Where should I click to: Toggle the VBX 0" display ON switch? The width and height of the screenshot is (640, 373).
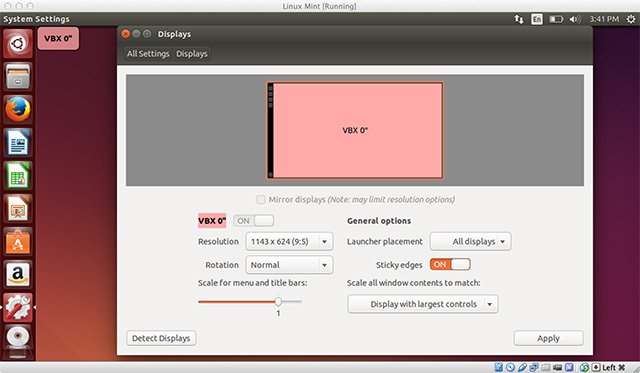[253, 221]
